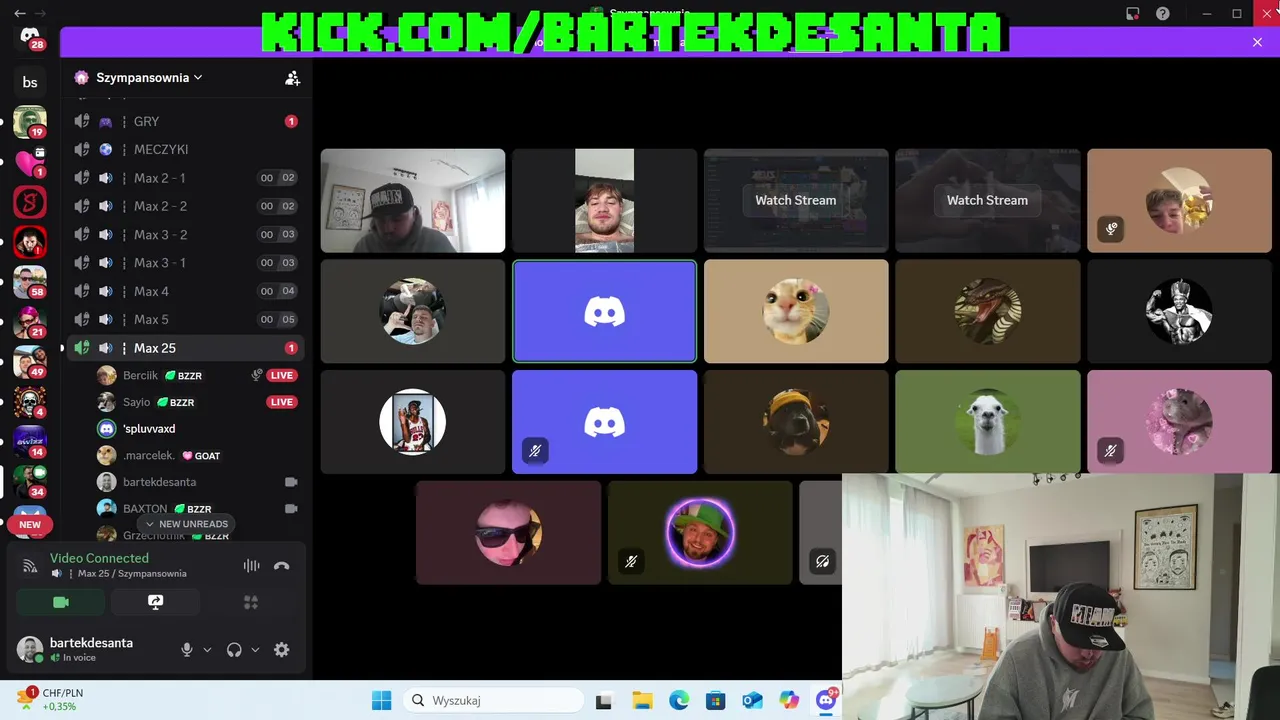Focus the llama avatar video tile
The image size is (1280, 720).
(x=987, y=422)
